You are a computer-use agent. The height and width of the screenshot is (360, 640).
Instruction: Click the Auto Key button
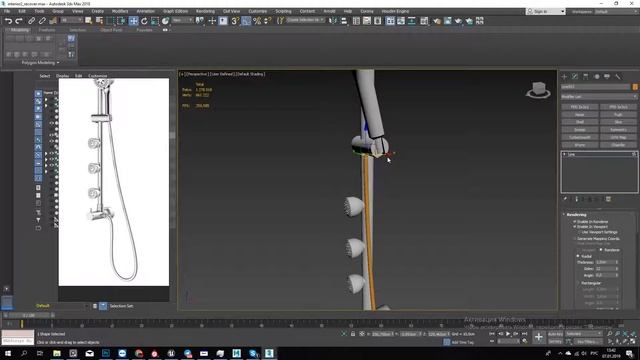pos(555,334)
